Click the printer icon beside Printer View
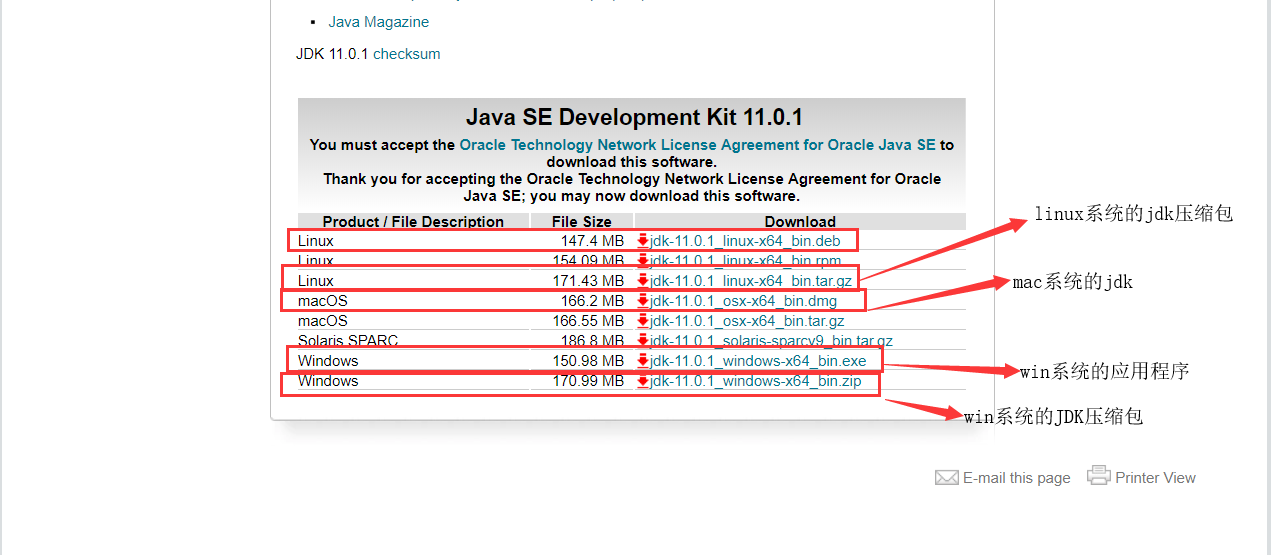Screen dimensions: 1271x555 (x=1099, y=476)
